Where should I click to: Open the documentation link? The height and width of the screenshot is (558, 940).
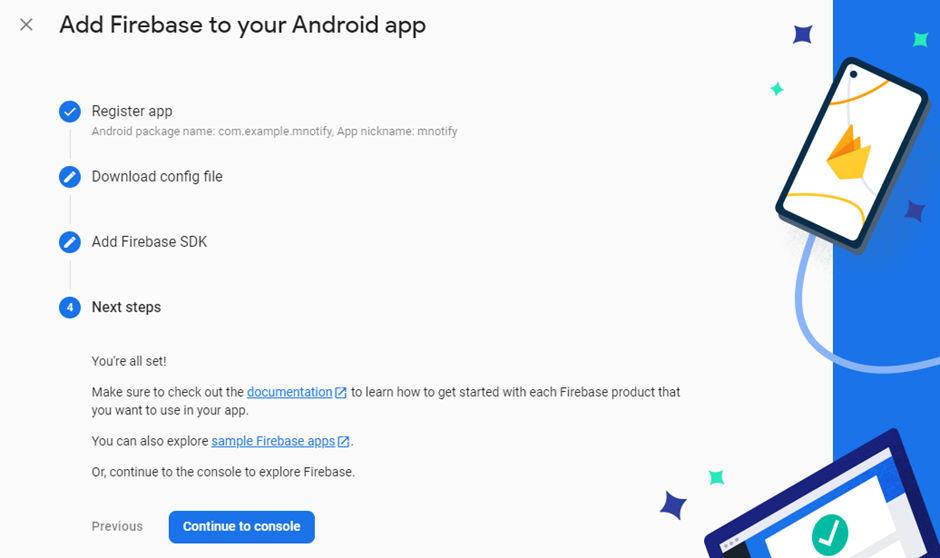coord(290,392)
